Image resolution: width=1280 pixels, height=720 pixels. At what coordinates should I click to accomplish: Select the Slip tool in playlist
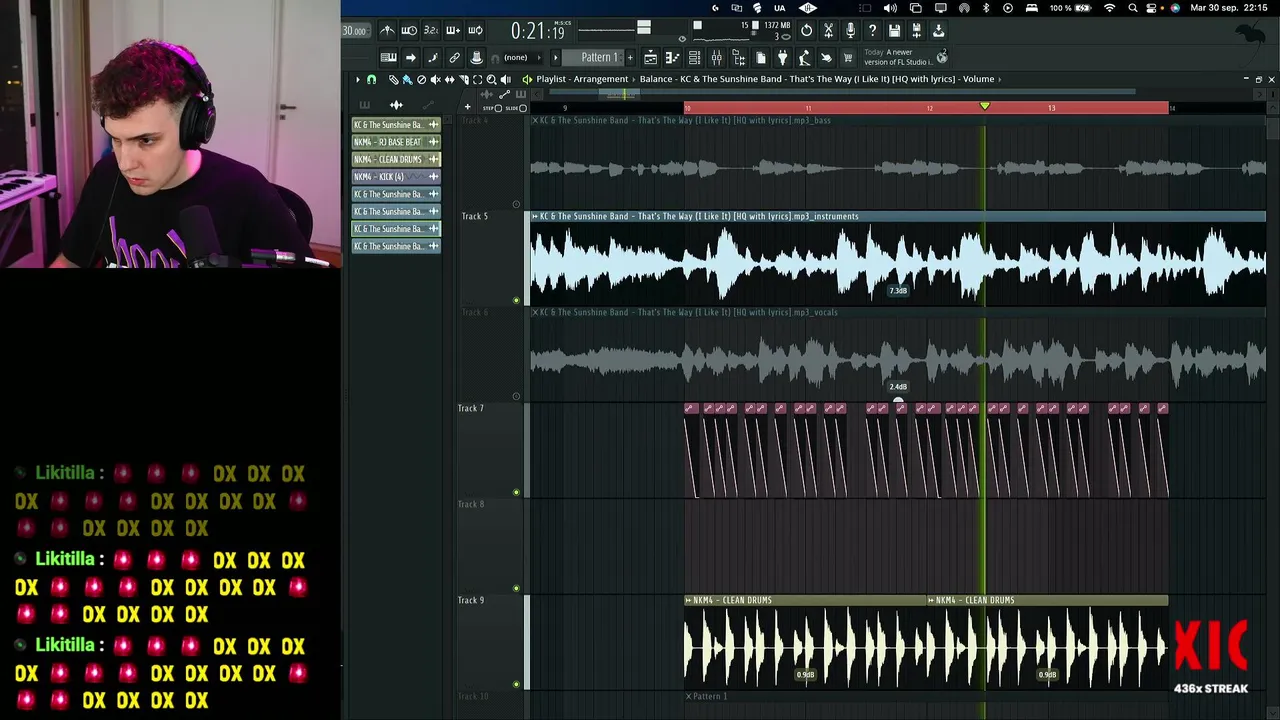449,79
